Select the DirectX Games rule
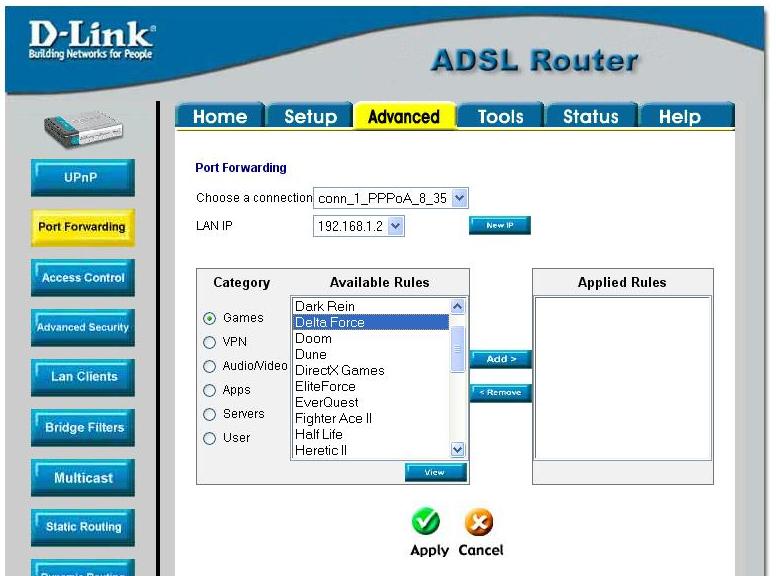This screenshot has width=776, height=576. coord(371,370)
